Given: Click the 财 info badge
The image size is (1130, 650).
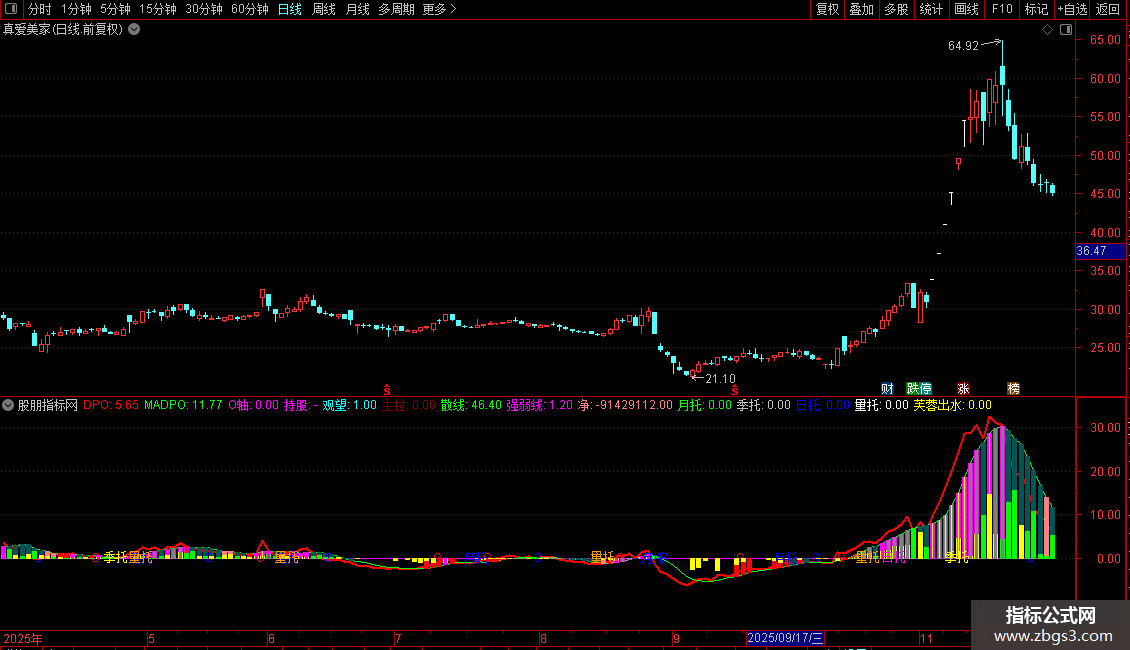Looking at the screenshot, I should 887,388.
